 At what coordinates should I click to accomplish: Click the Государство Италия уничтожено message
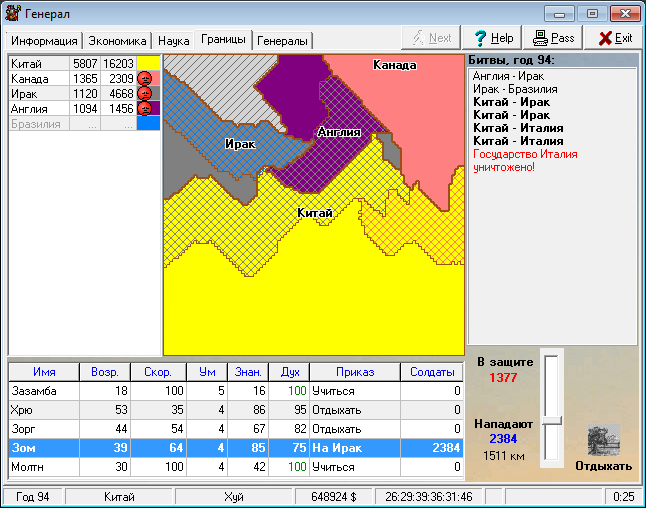pyautogui.click(x=525, y=161)
